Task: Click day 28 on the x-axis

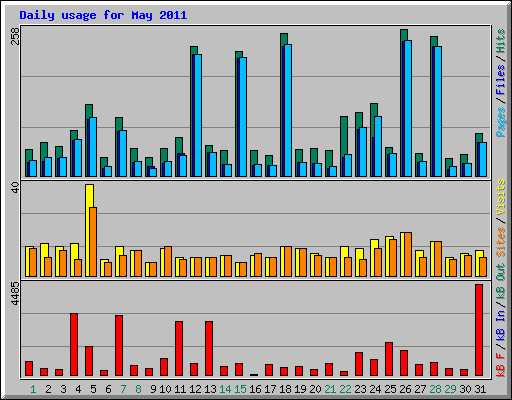Action: (435, 389)
